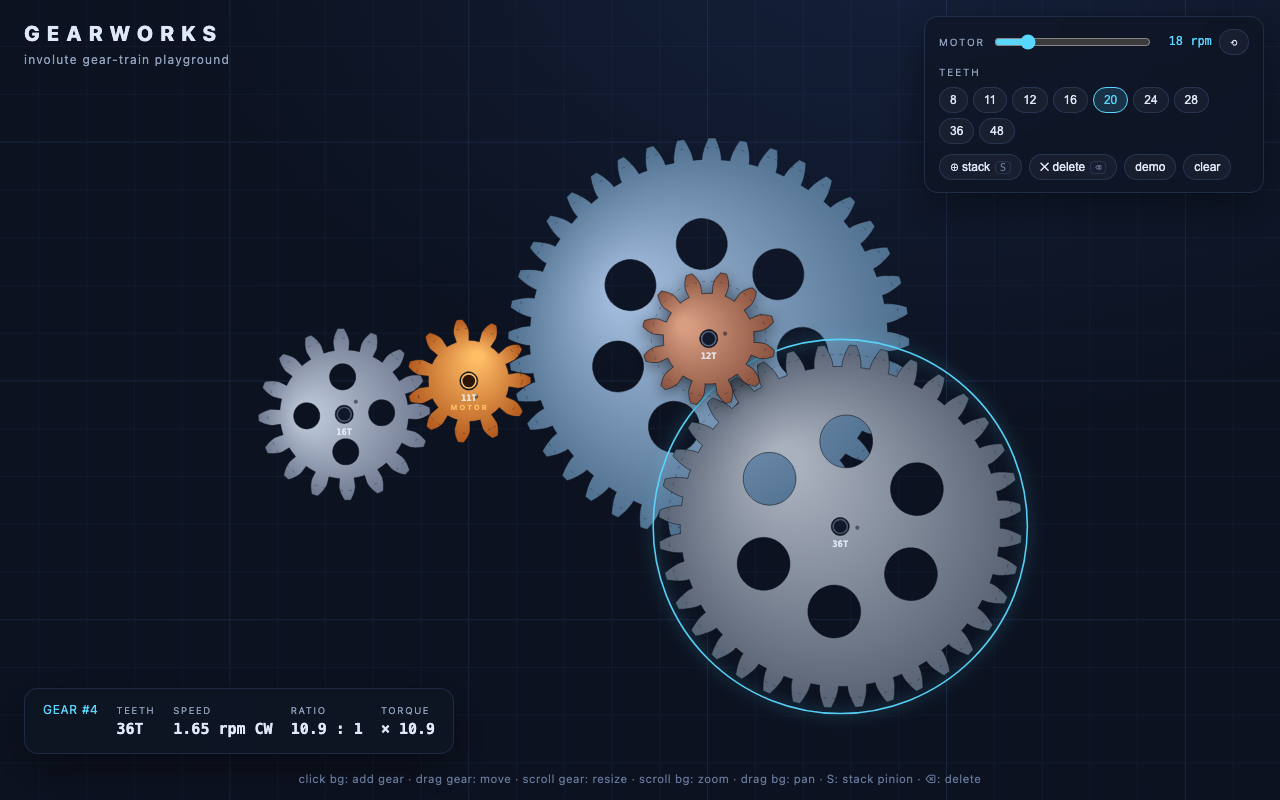Viewport: 1280px width, 800px height.
Task: Click the "10.9 : 1" ratio value
Action: (x=327, y=729)
